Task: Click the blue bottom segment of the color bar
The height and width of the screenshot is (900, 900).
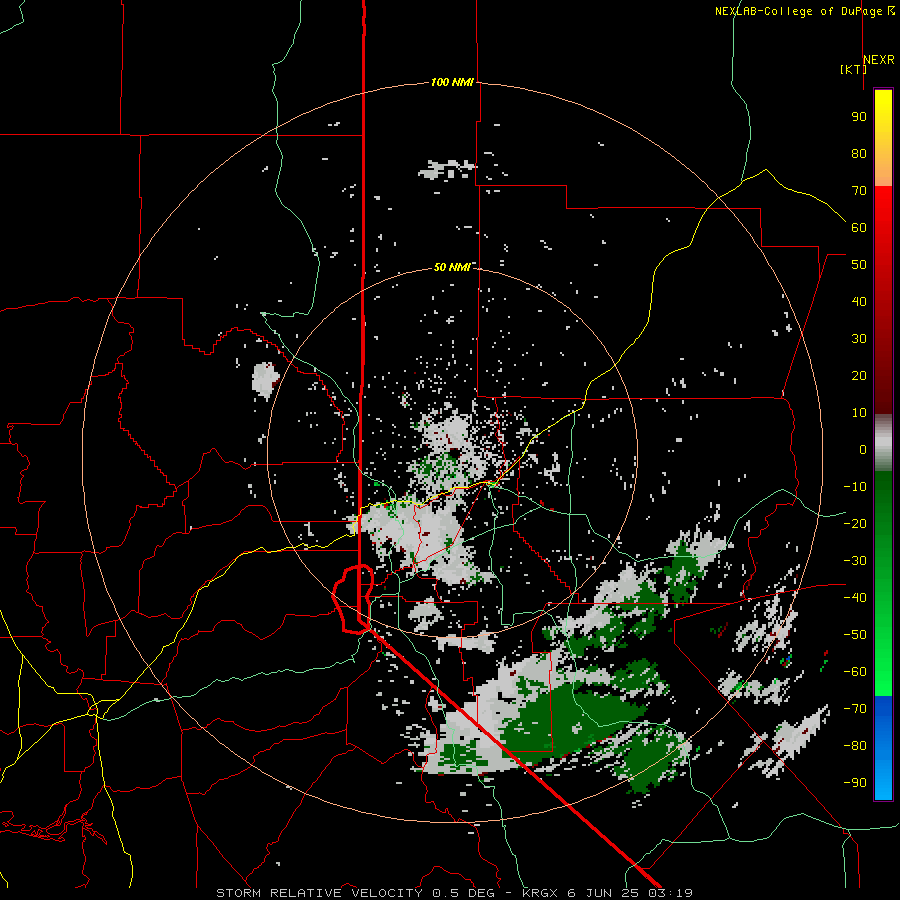Action: point(883,747)
